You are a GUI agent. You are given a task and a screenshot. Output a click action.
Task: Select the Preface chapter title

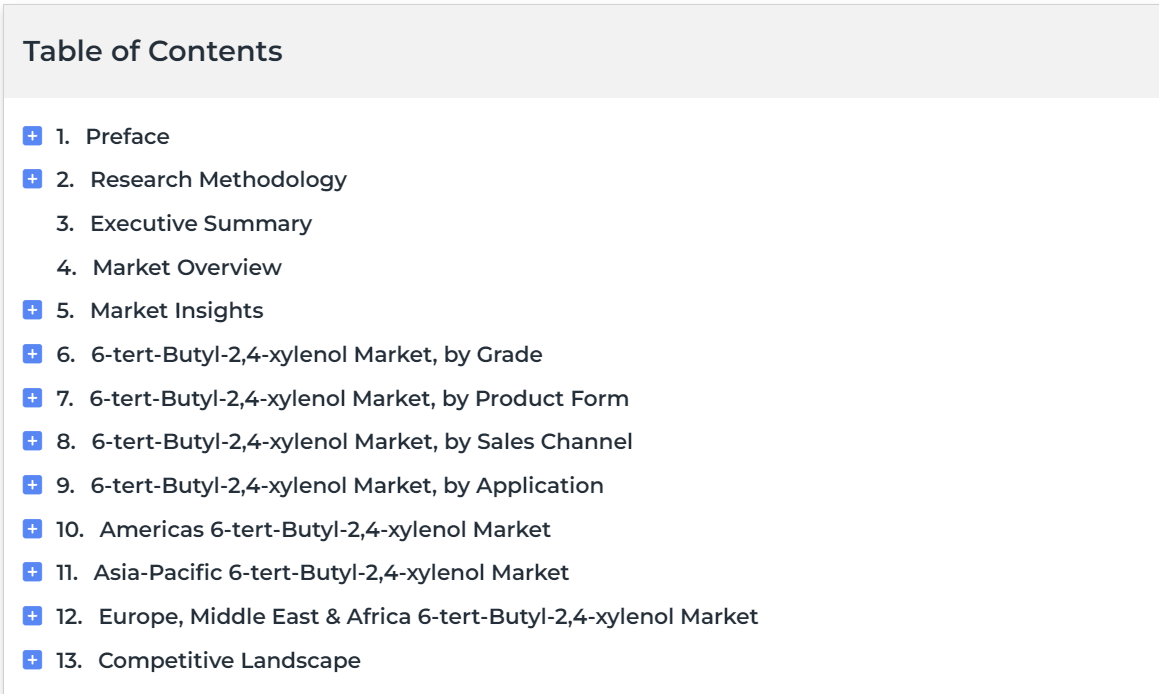tap(128, 136)
